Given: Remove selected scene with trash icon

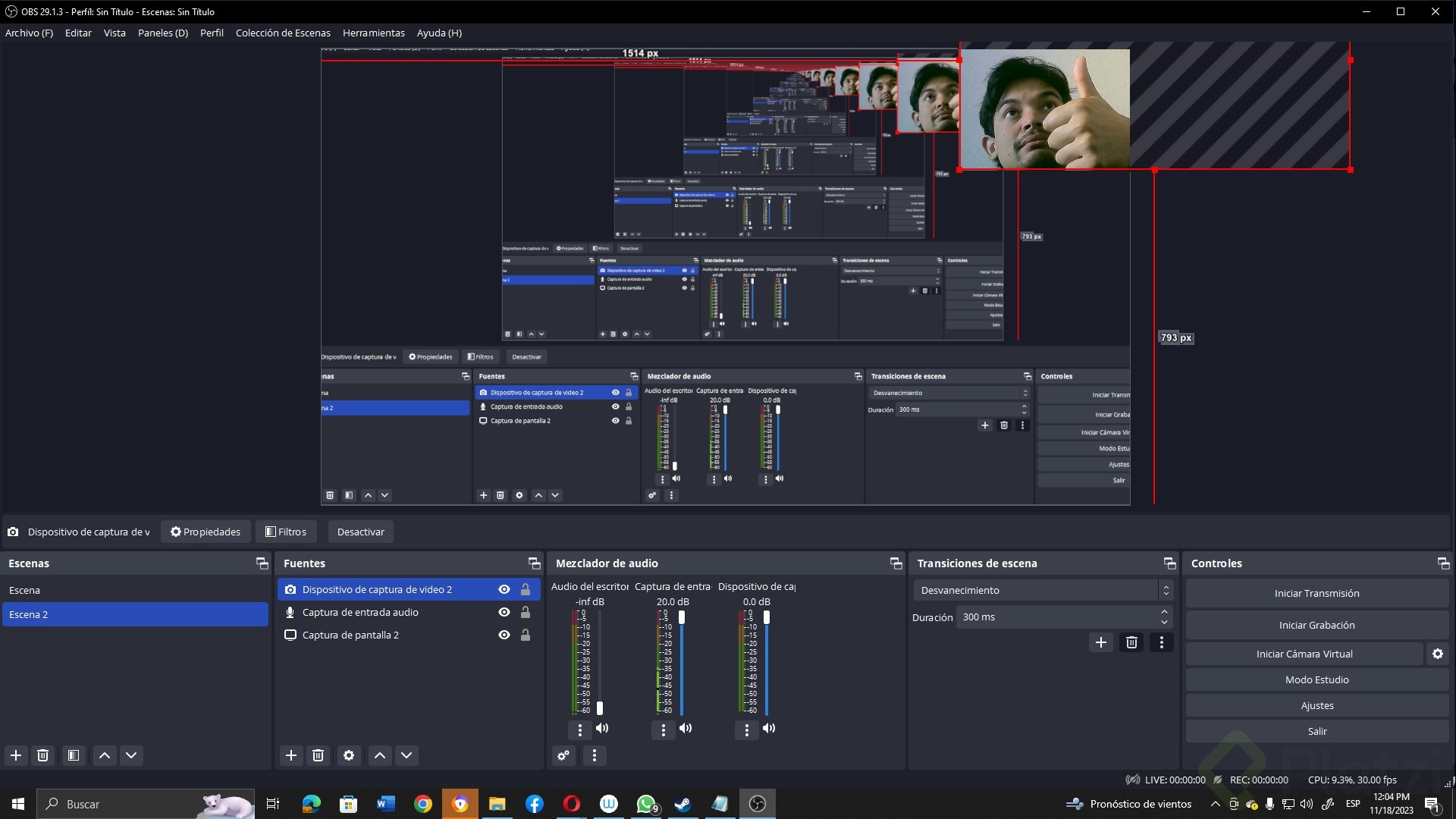Looking at the screenshot, I should tap(43, 755).
